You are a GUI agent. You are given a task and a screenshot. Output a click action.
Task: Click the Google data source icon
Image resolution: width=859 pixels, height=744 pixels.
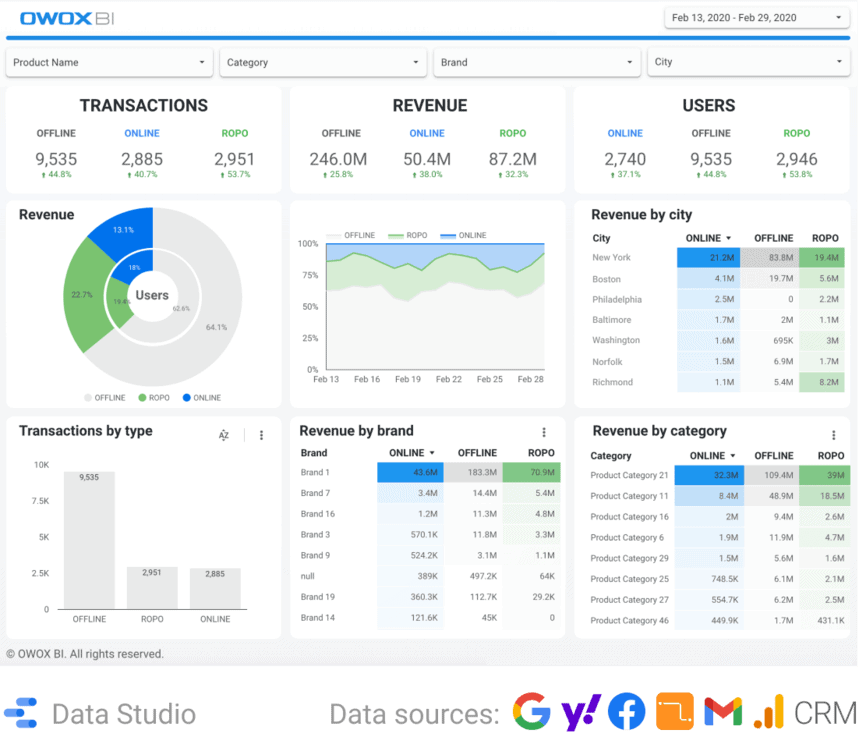(532, 712)
